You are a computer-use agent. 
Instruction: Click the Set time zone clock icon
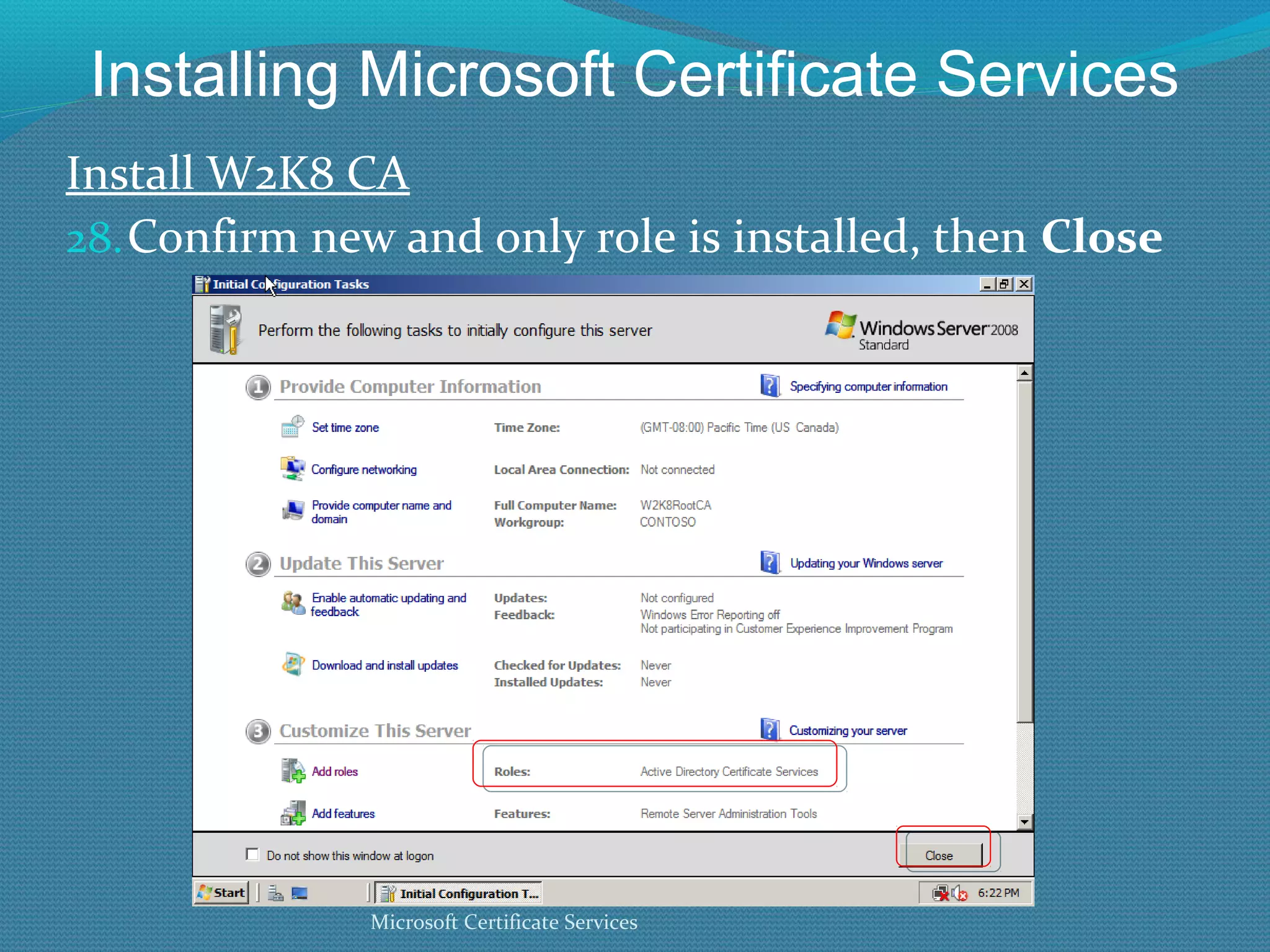click(292, 426)
